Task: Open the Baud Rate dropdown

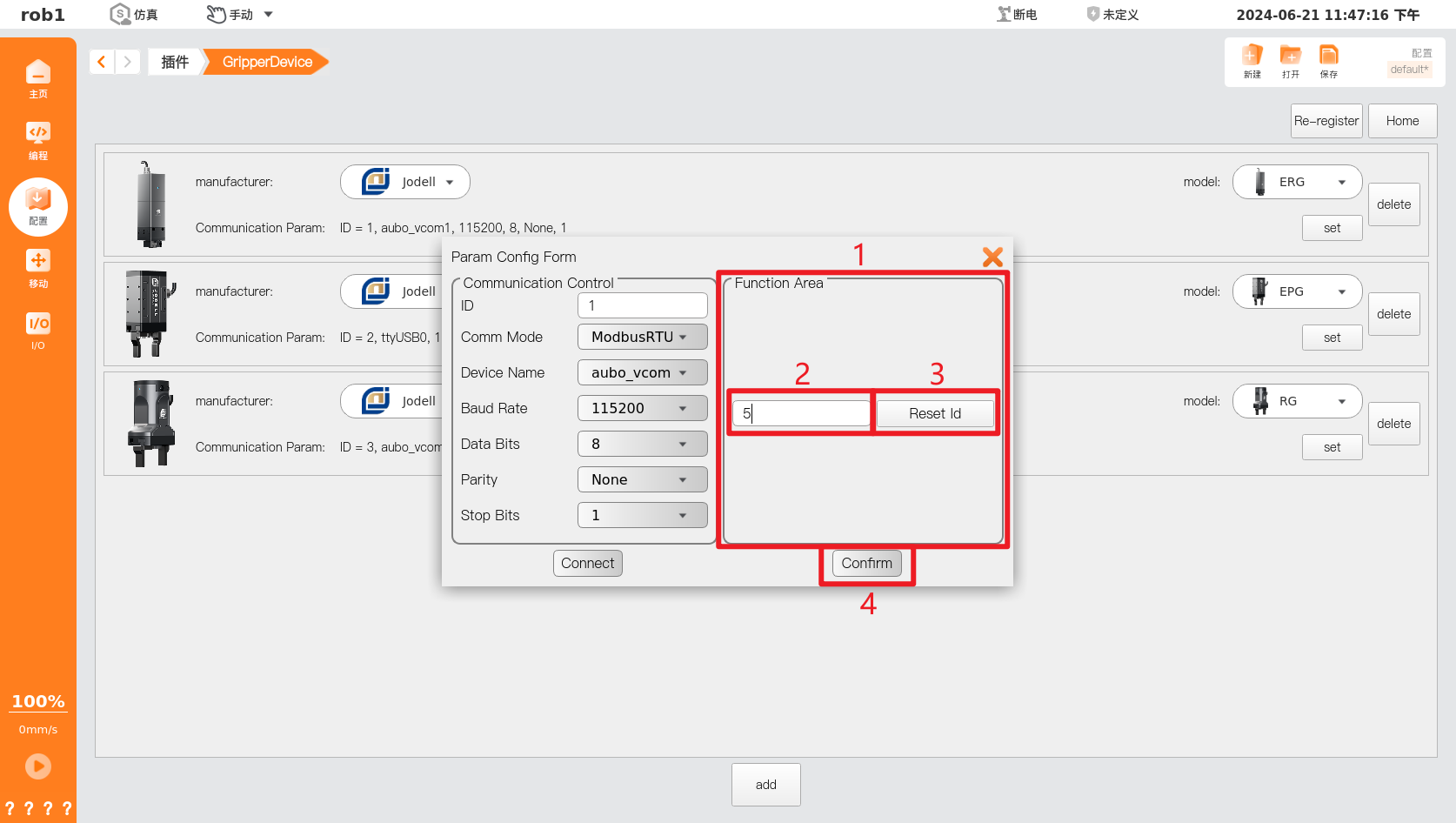Action: pos(642,408)
